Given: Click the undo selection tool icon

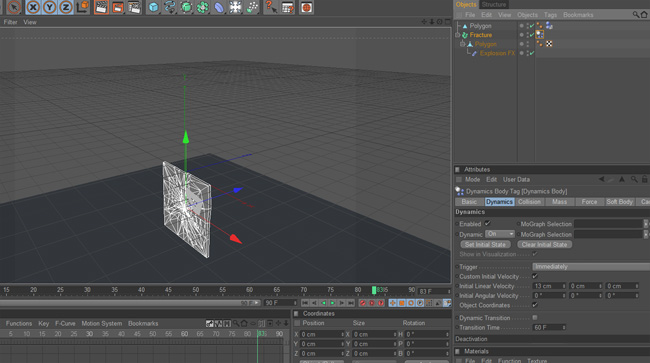Looking at the screenshot, I should 14,7.
